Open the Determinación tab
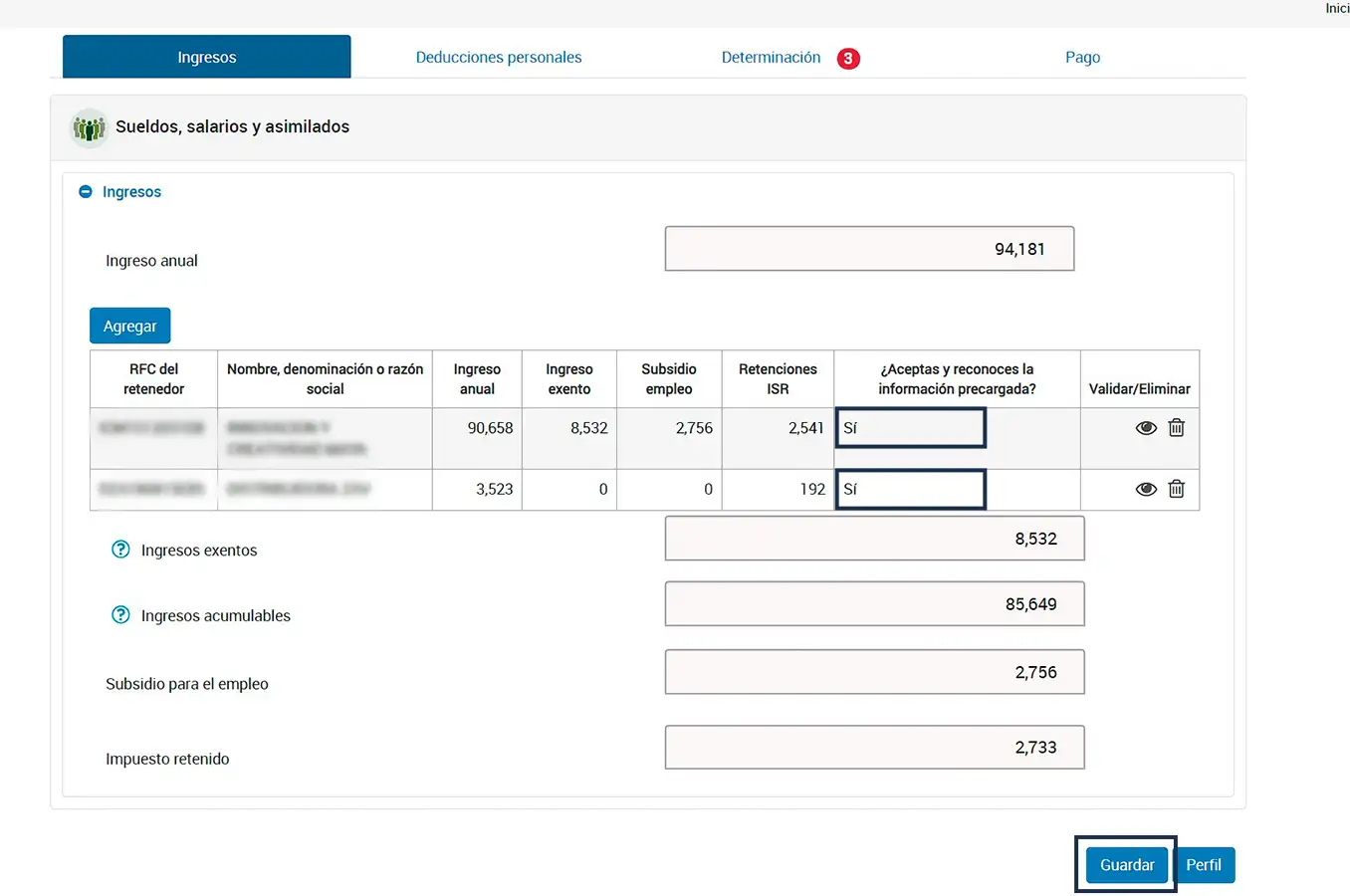This screenshot has width=1350, height=896. pos(771,58)
